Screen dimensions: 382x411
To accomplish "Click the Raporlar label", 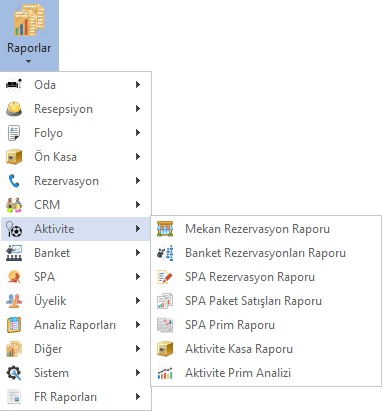I will [x=29, y=48].
